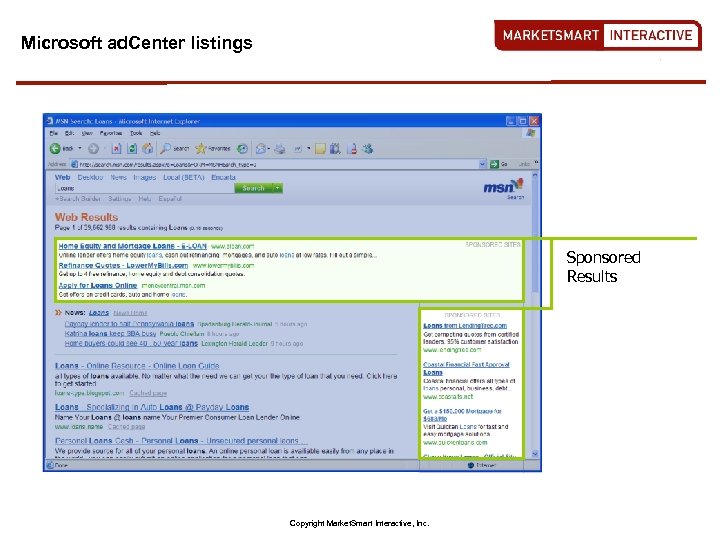This screenshot has height=540, width=720.
Task: Click the Print icon in toolbar
Action: 280,148
